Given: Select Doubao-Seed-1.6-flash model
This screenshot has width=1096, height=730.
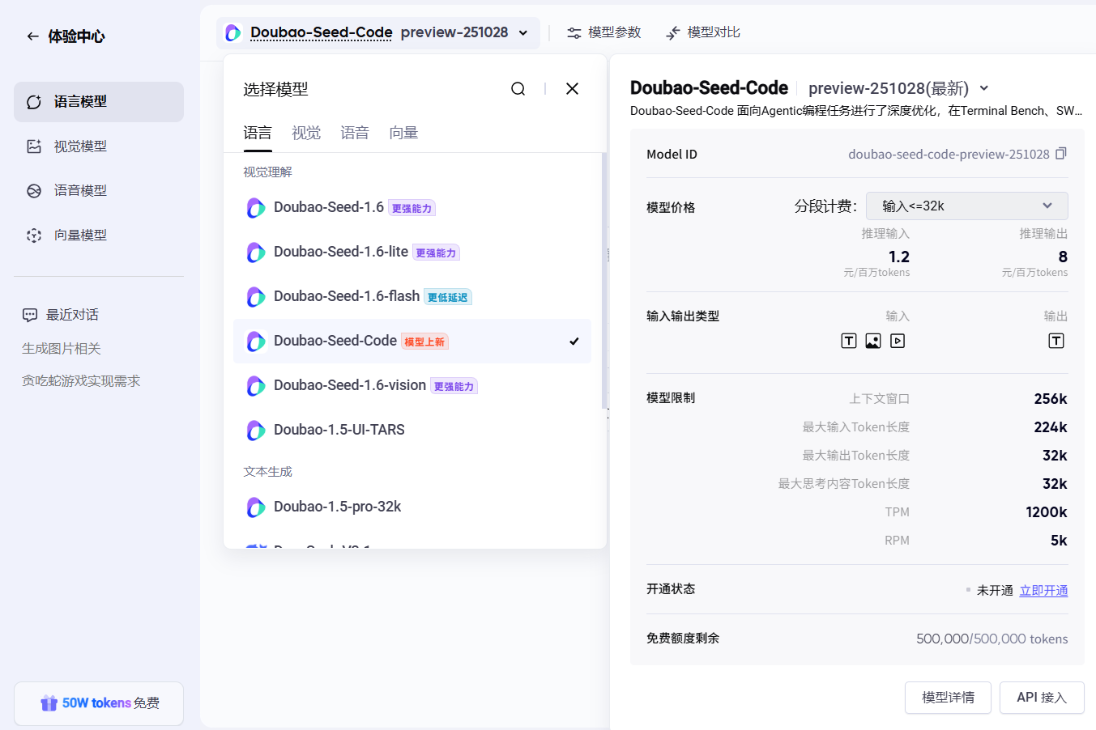Looking at the screenshot, I should (x=412, y=296).
